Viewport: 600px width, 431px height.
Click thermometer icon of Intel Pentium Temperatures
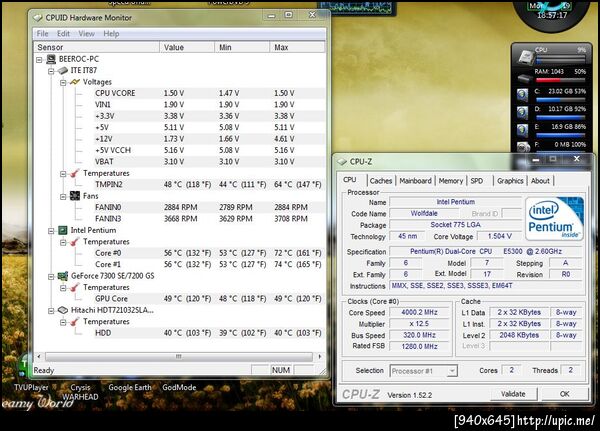tap(75, 242)
